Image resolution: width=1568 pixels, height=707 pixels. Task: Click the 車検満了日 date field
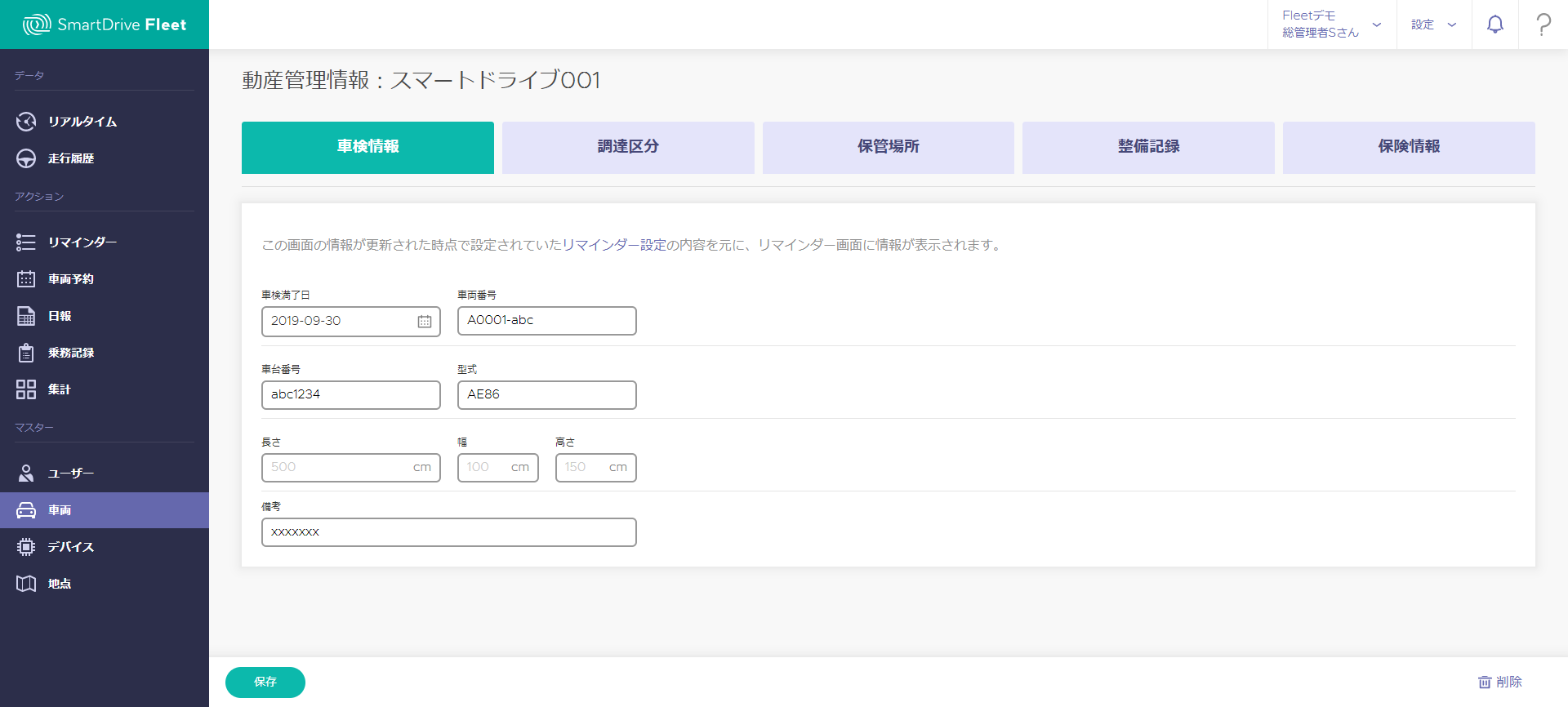point(351,322)
